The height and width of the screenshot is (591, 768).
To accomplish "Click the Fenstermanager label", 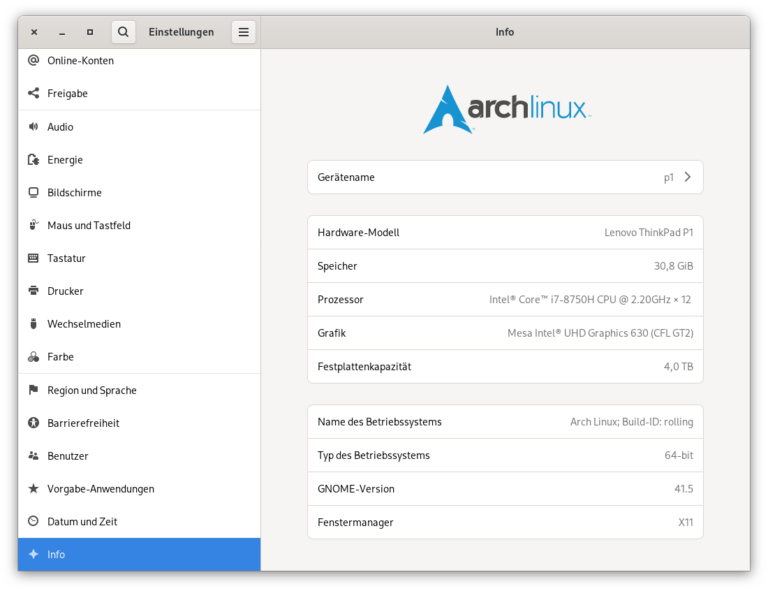I will pyautogui.click(x=355, y=522).
